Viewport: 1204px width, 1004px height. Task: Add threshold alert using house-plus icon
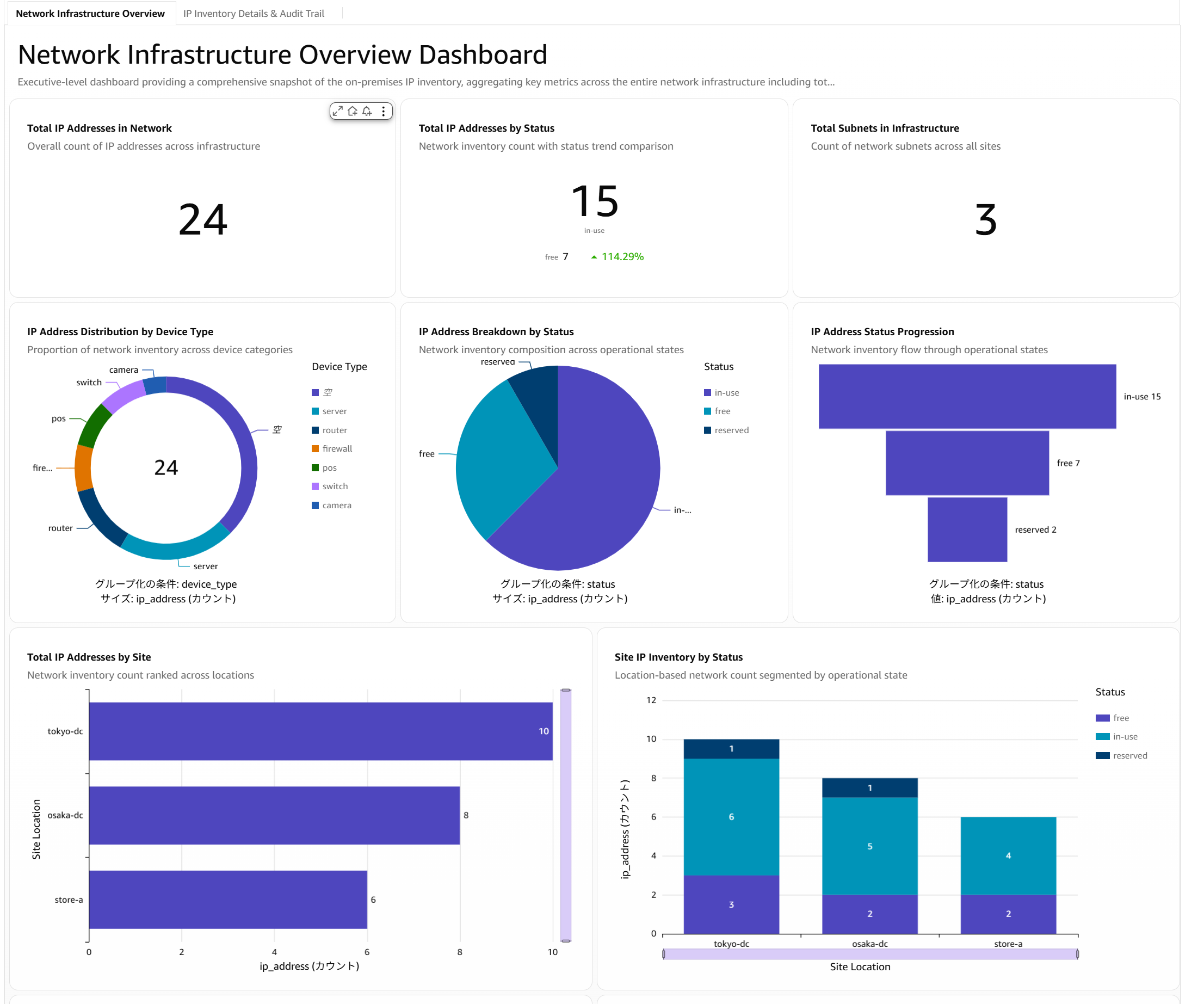(x=353, y=111)
